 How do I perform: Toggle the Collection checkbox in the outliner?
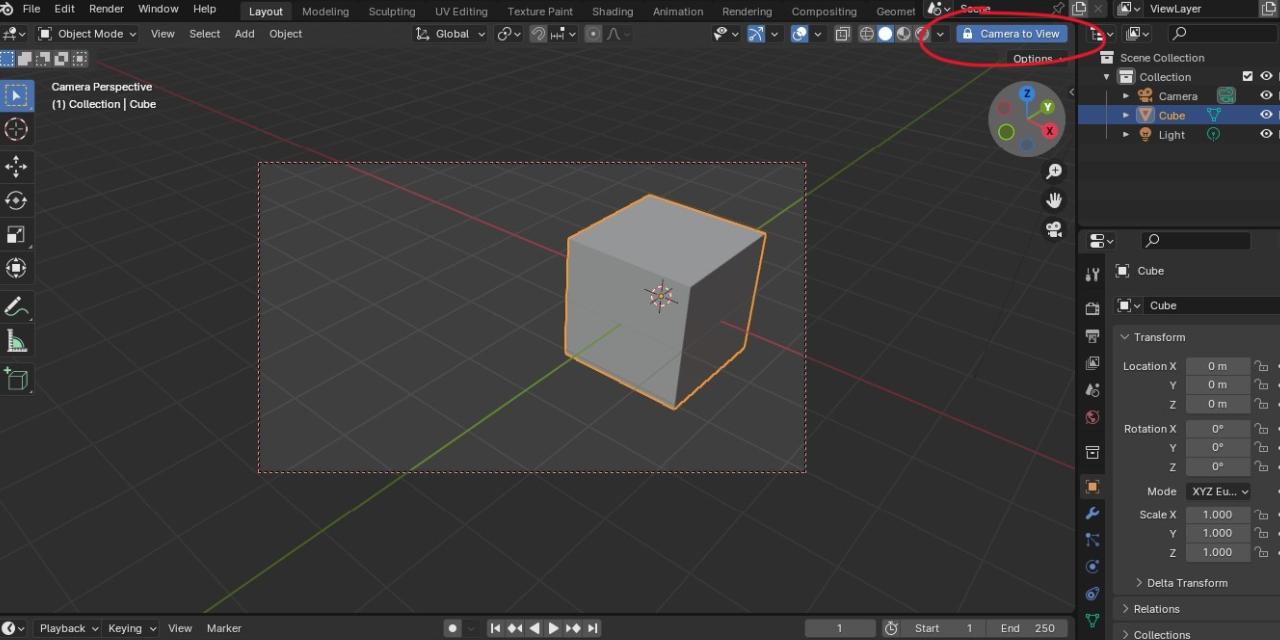tap(1248, 76)
